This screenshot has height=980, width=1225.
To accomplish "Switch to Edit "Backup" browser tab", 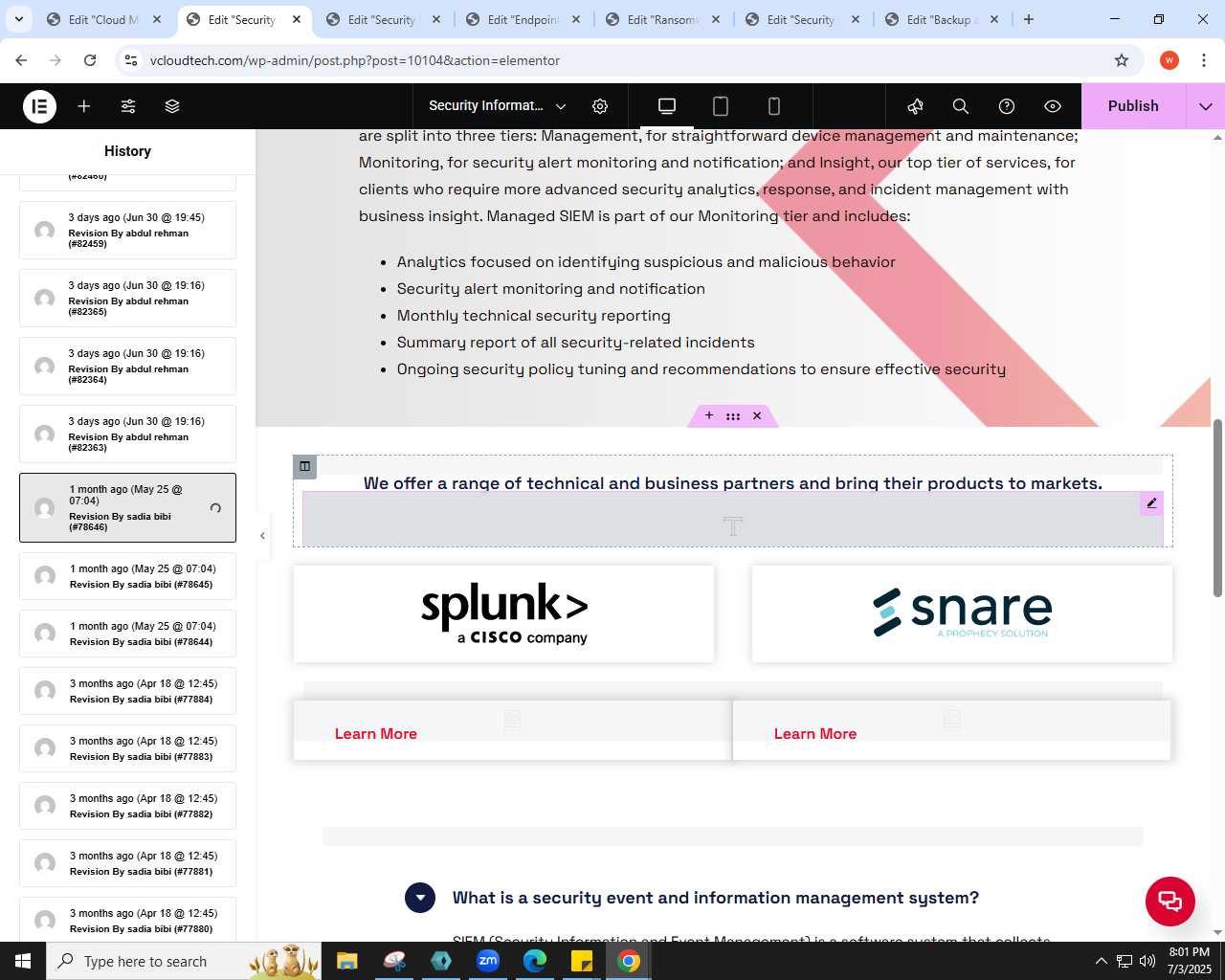I will (x=942, y=19).
